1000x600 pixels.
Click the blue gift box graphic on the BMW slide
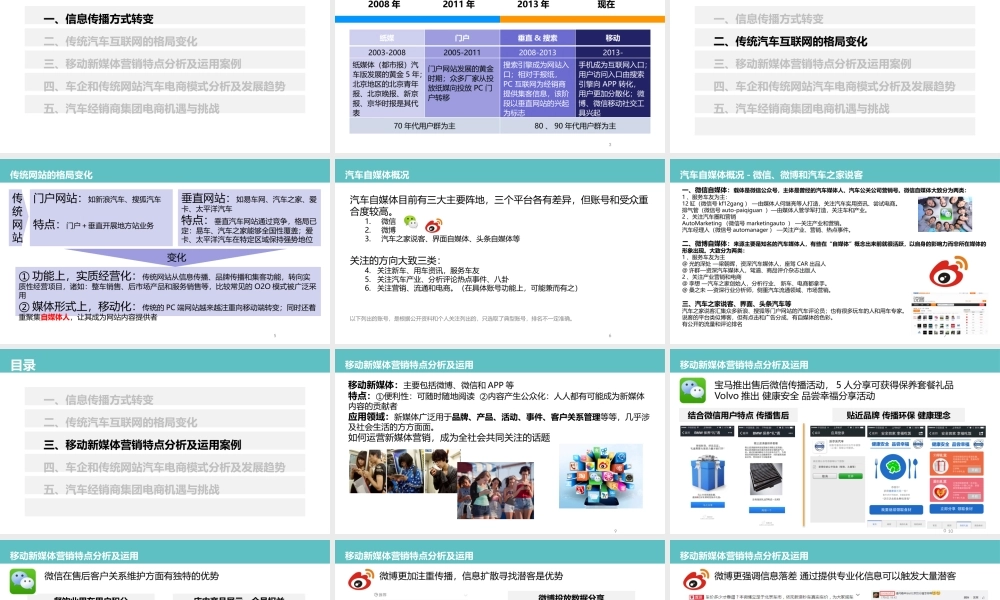(x=707, y=472)
